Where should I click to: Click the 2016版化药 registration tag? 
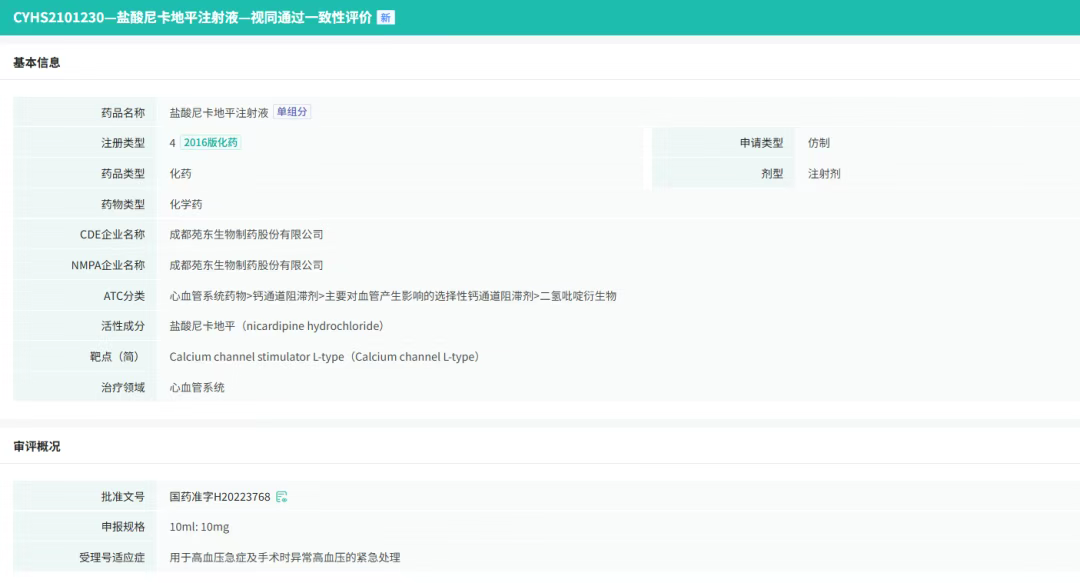point(211,143)
